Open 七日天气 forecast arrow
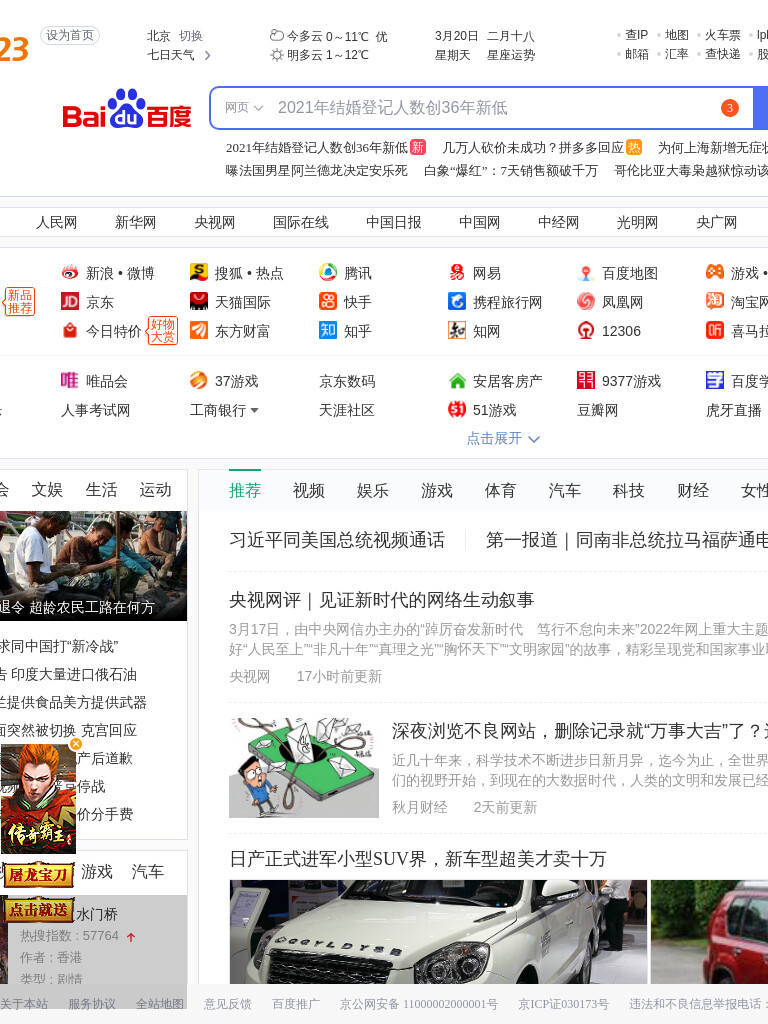Image resolution: width=768 pixels, height=1024 pixels. (x=208, y=56)
